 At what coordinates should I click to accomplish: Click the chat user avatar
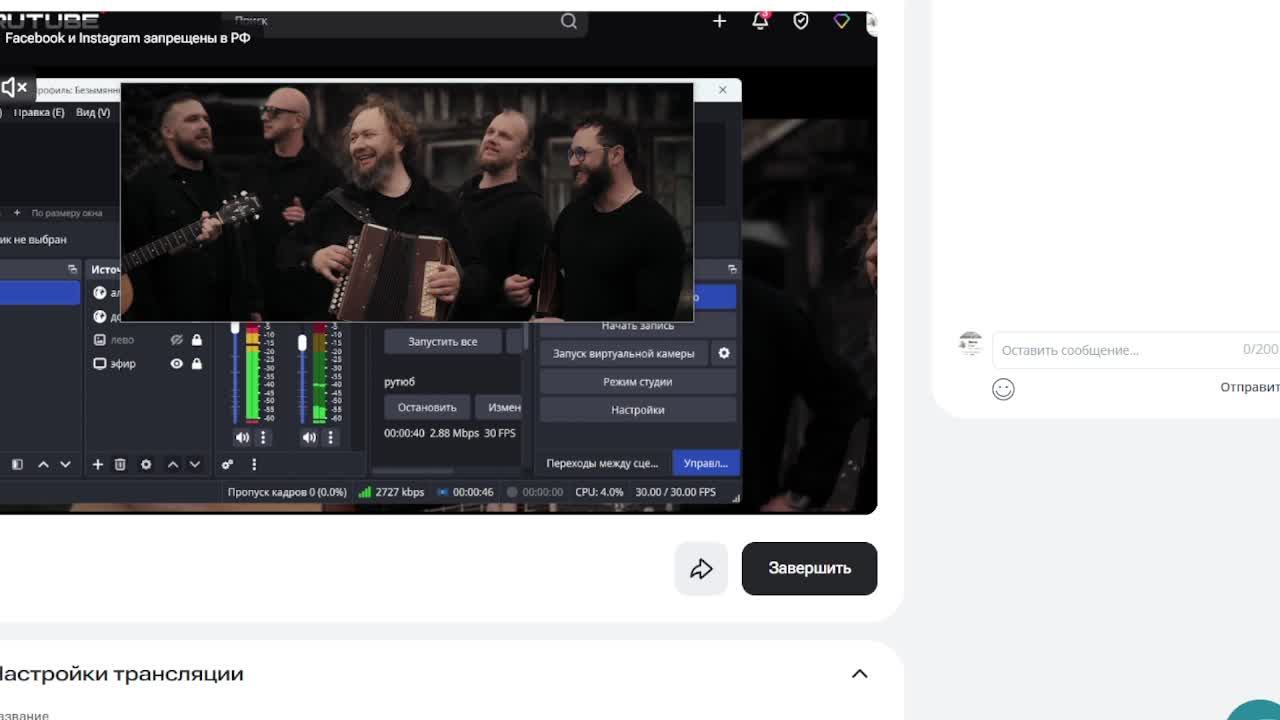[970, 345]
